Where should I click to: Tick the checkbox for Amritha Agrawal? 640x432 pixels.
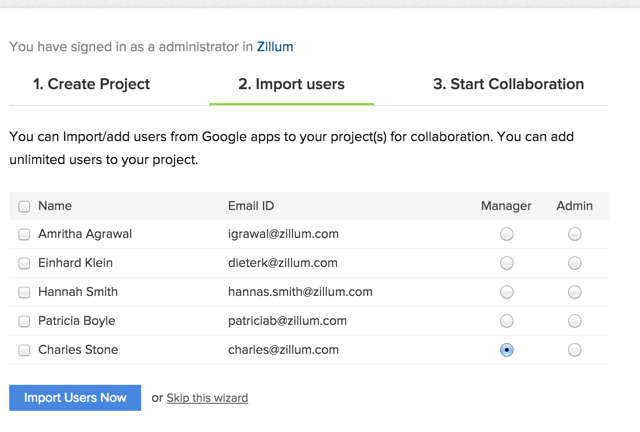coord(24,234)
